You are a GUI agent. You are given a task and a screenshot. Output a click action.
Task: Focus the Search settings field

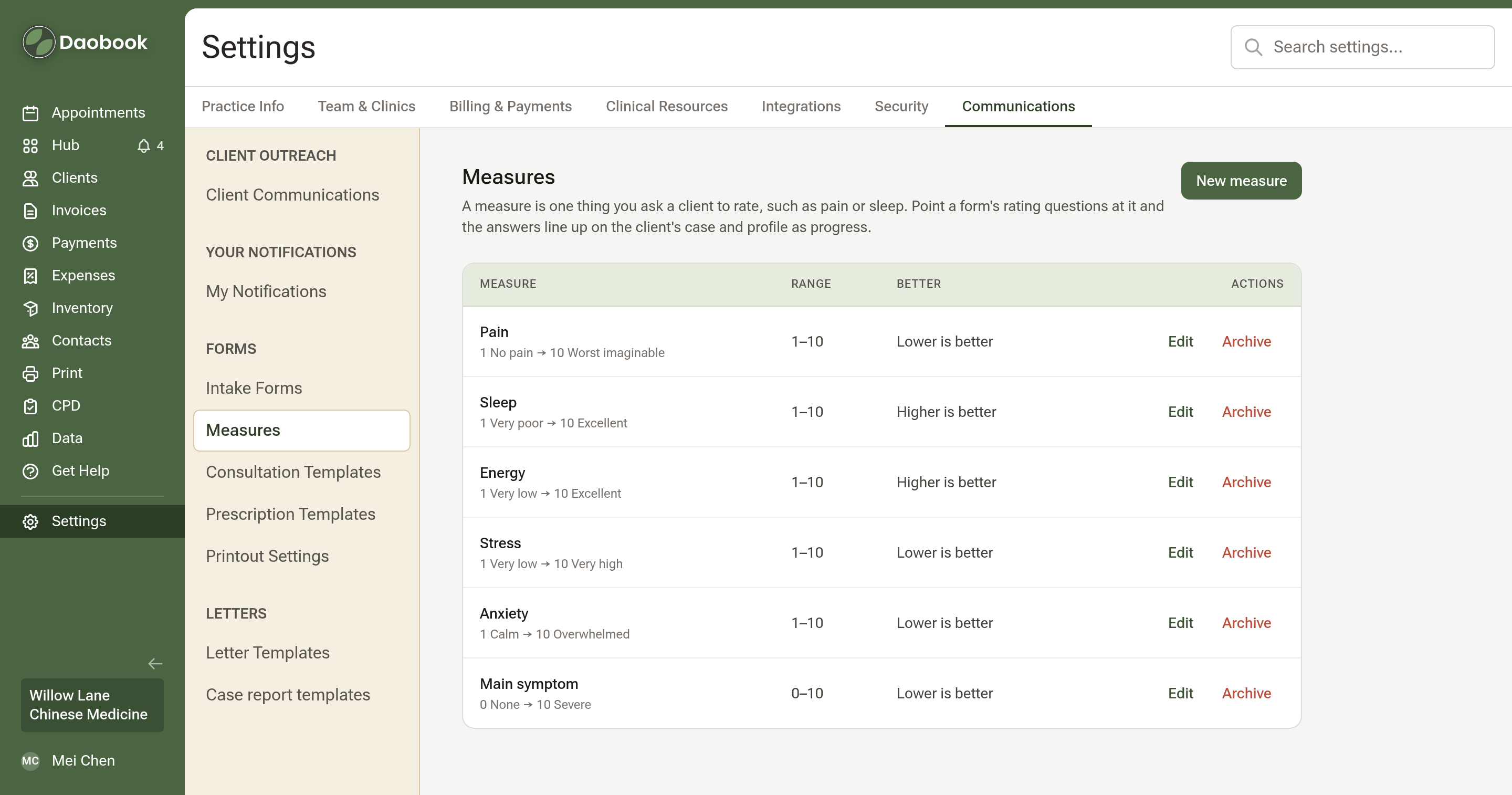pos(1362,47)
